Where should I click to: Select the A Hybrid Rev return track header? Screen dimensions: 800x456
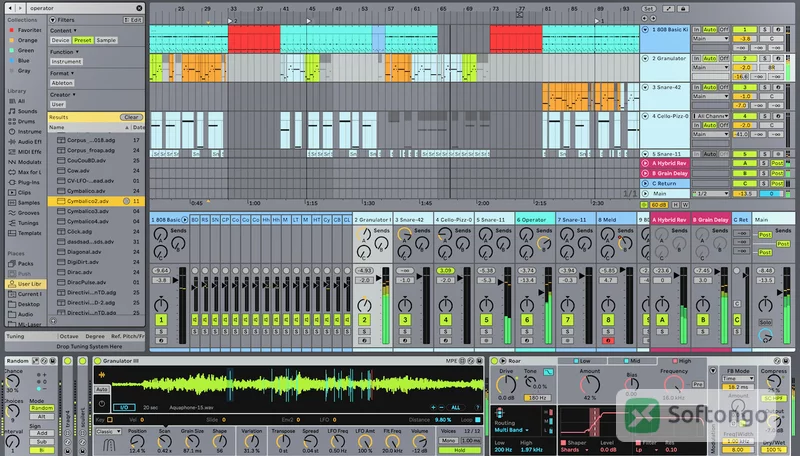[665, 163]
